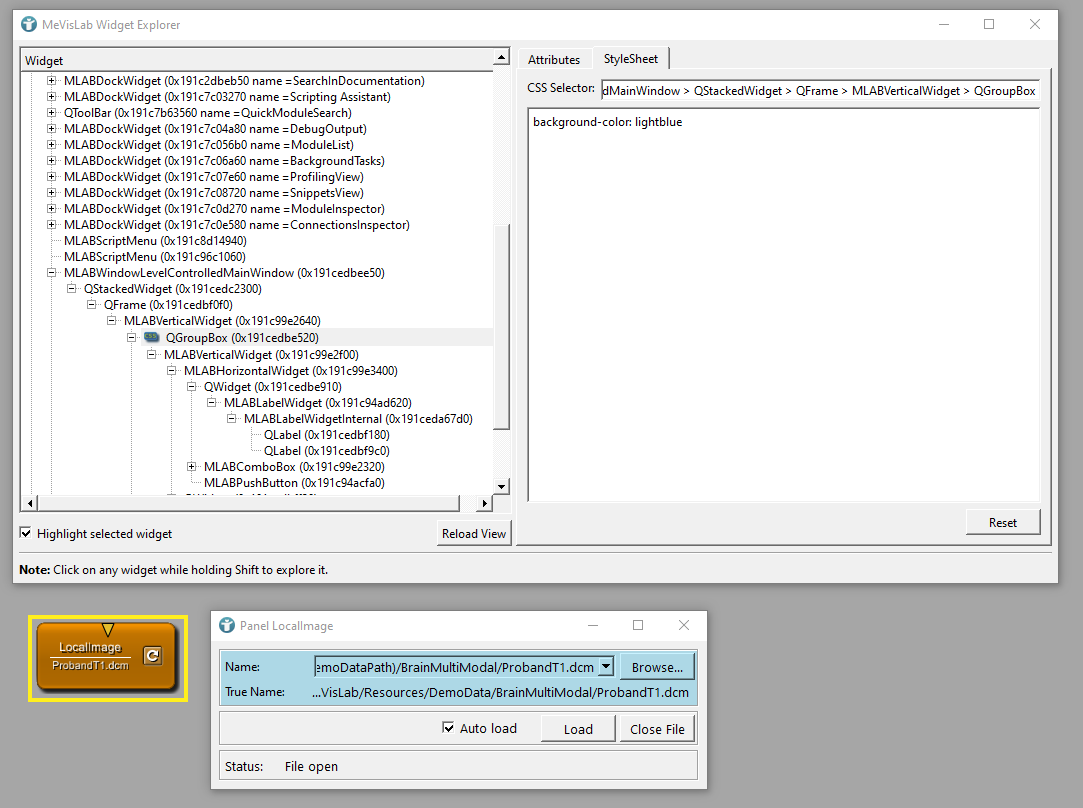Click scroll-up arrow of widget tree
The width and height of the screenshot is (1083, 808).
pos(501,61)
